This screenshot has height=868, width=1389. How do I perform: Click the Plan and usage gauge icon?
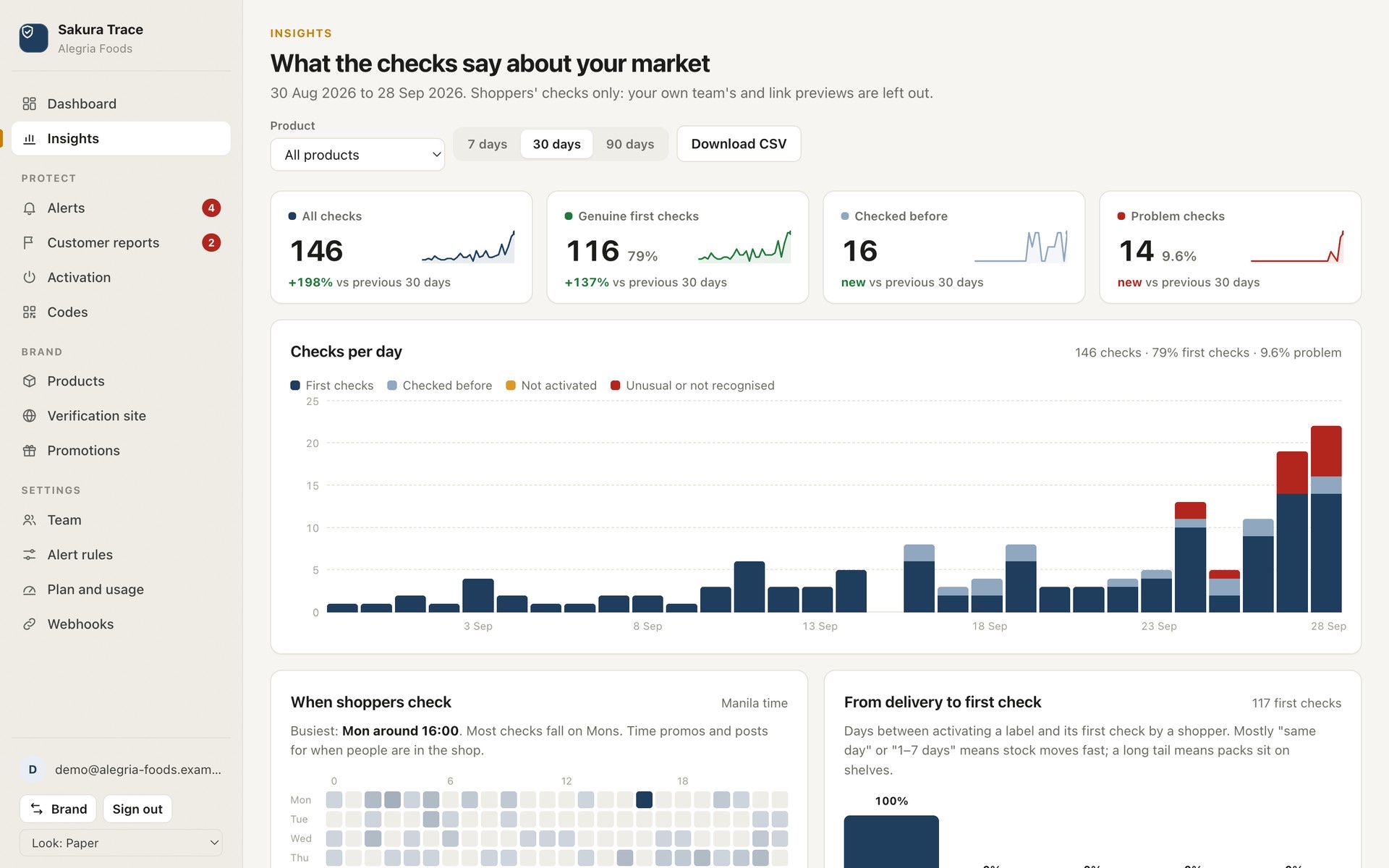(x=29, y=590)
